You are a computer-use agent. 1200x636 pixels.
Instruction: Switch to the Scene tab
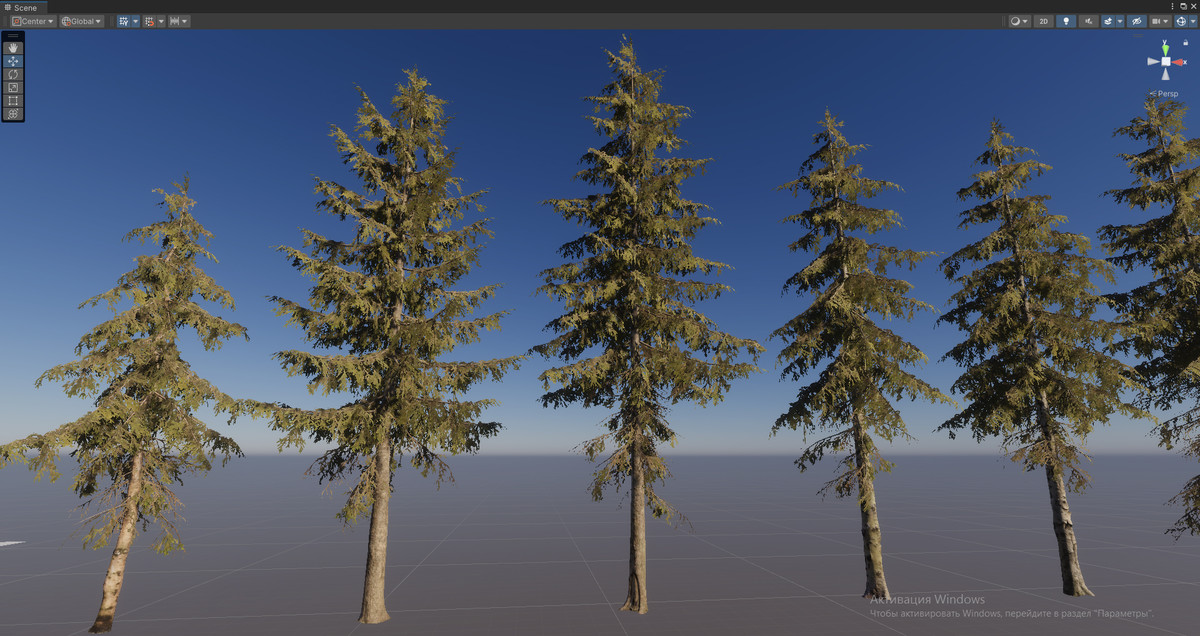25,6
